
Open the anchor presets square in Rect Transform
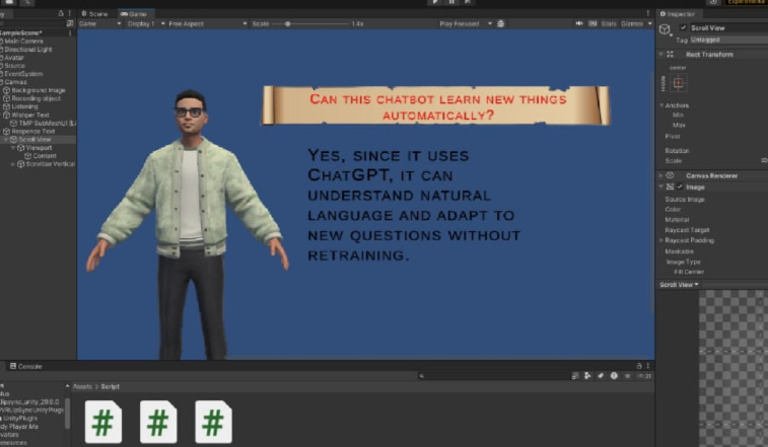point(678,83)
